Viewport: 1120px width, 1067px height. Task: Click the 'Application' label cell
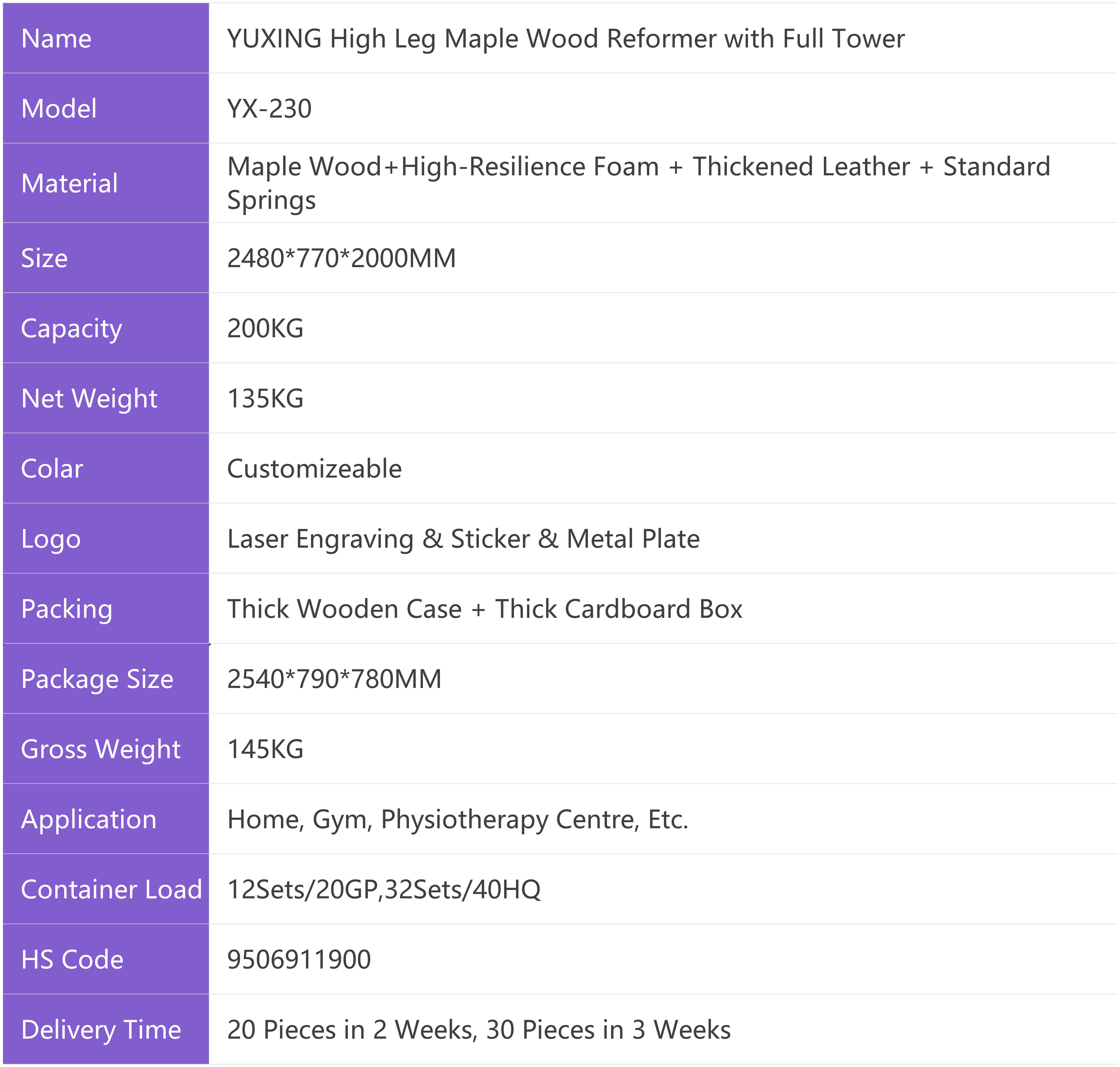(x=106, y=818)
